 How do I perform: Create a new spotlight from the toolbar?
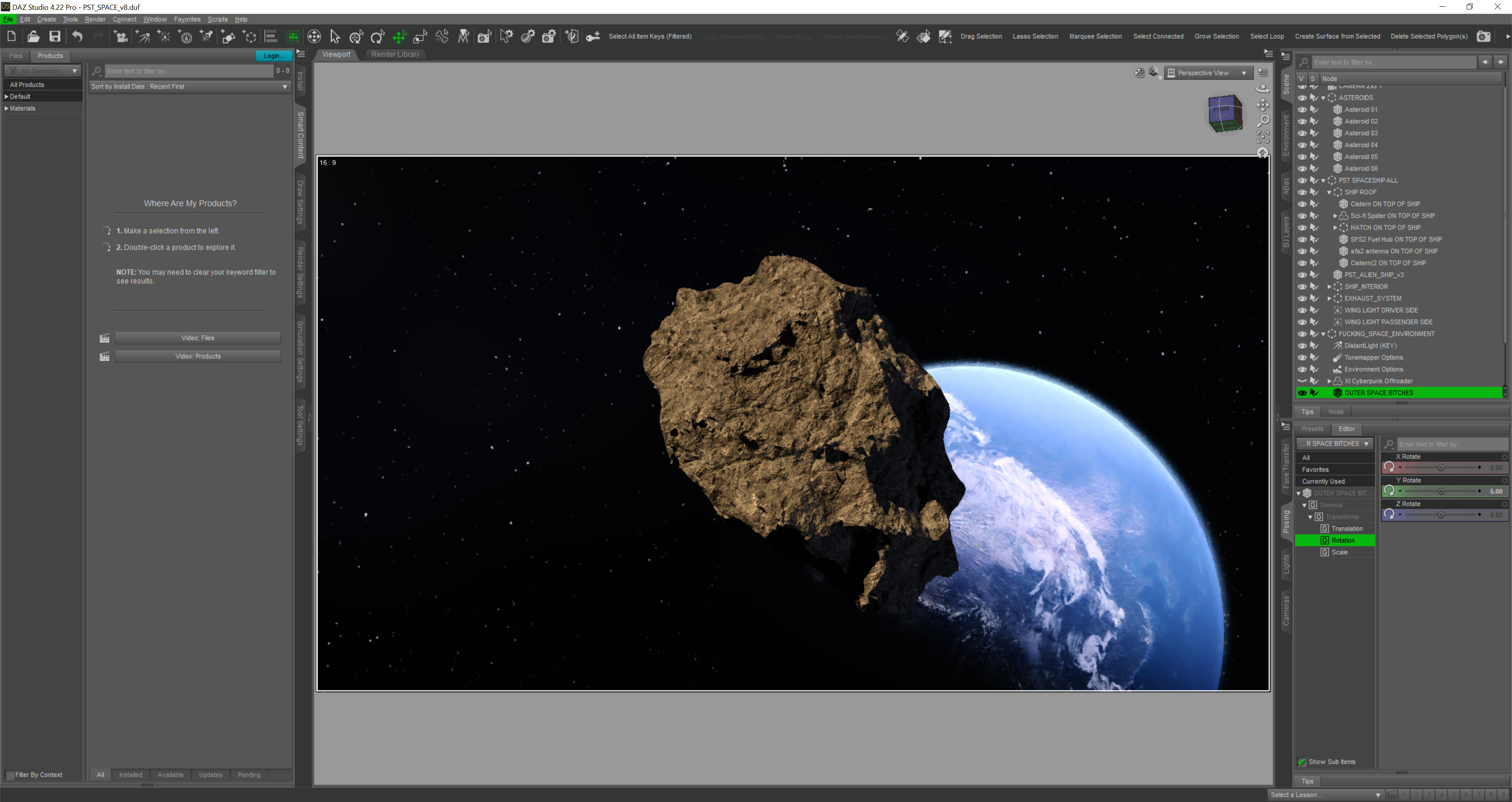tap(207, 36)
